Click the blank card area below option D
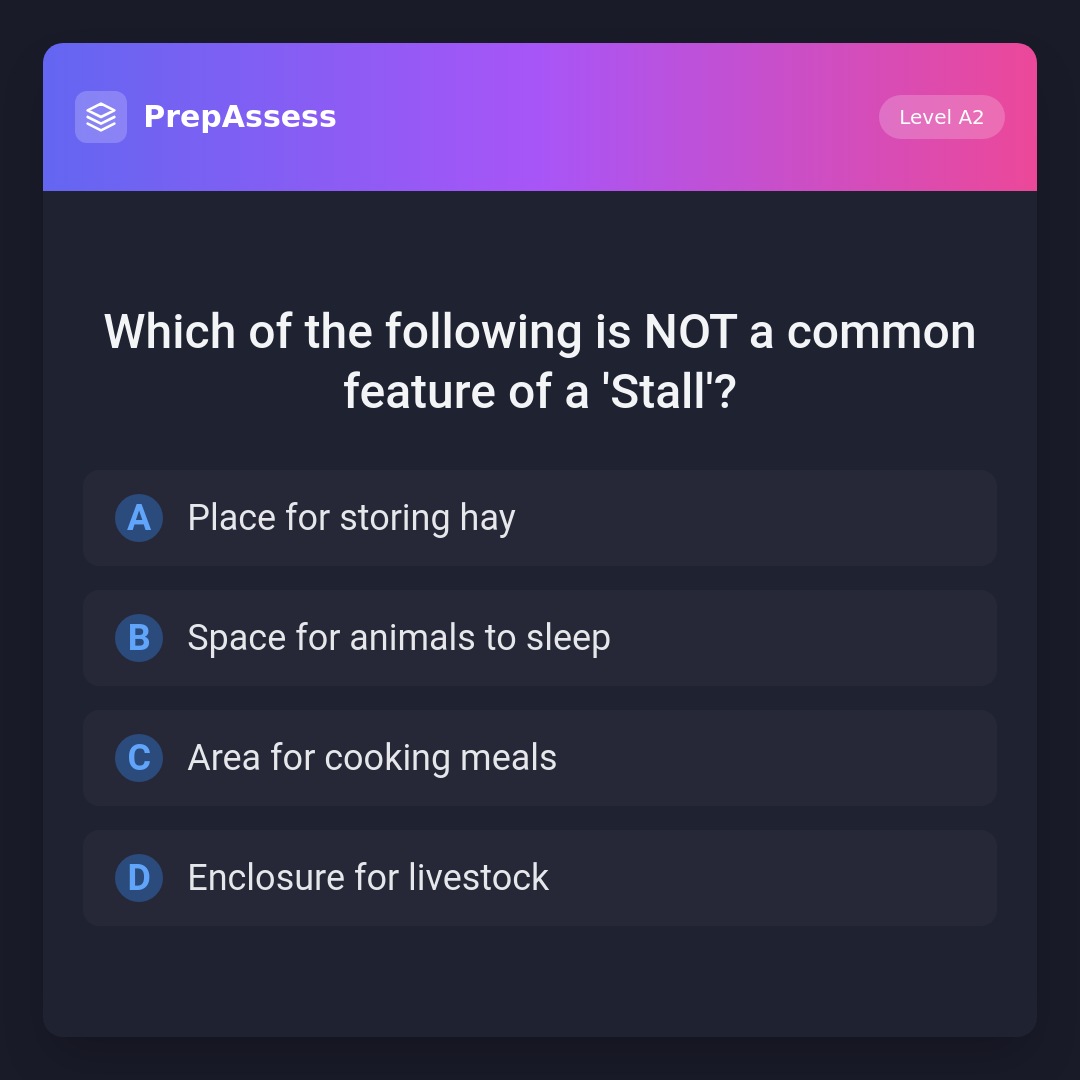The height and width of the screenshot is (1080, 1080). (x=540, y=980)
